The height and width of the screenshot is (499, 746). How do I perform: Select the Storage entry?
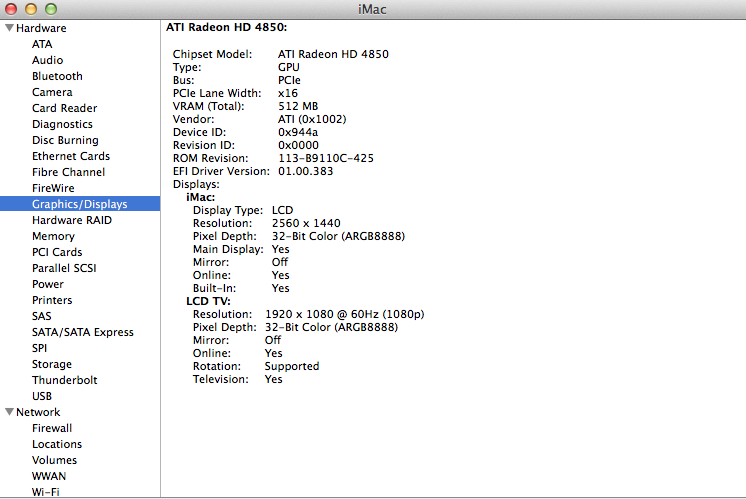click(52, 364)
